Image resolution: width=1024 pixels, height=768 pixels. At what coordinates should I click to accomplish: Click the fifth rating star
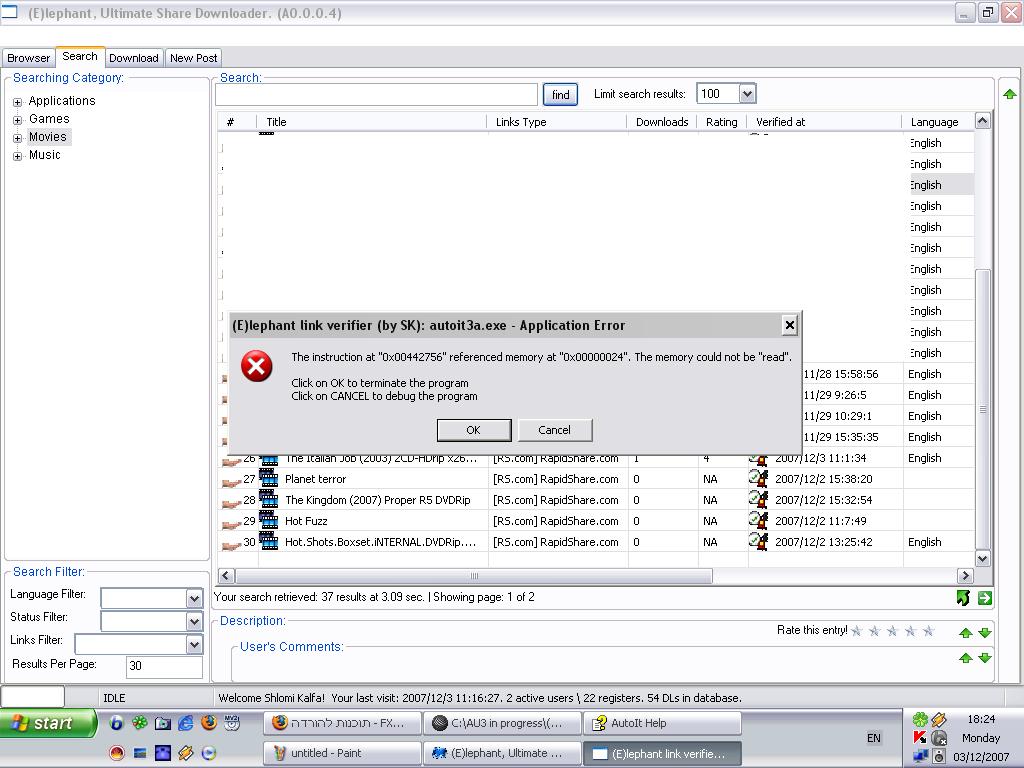point(929,631)
